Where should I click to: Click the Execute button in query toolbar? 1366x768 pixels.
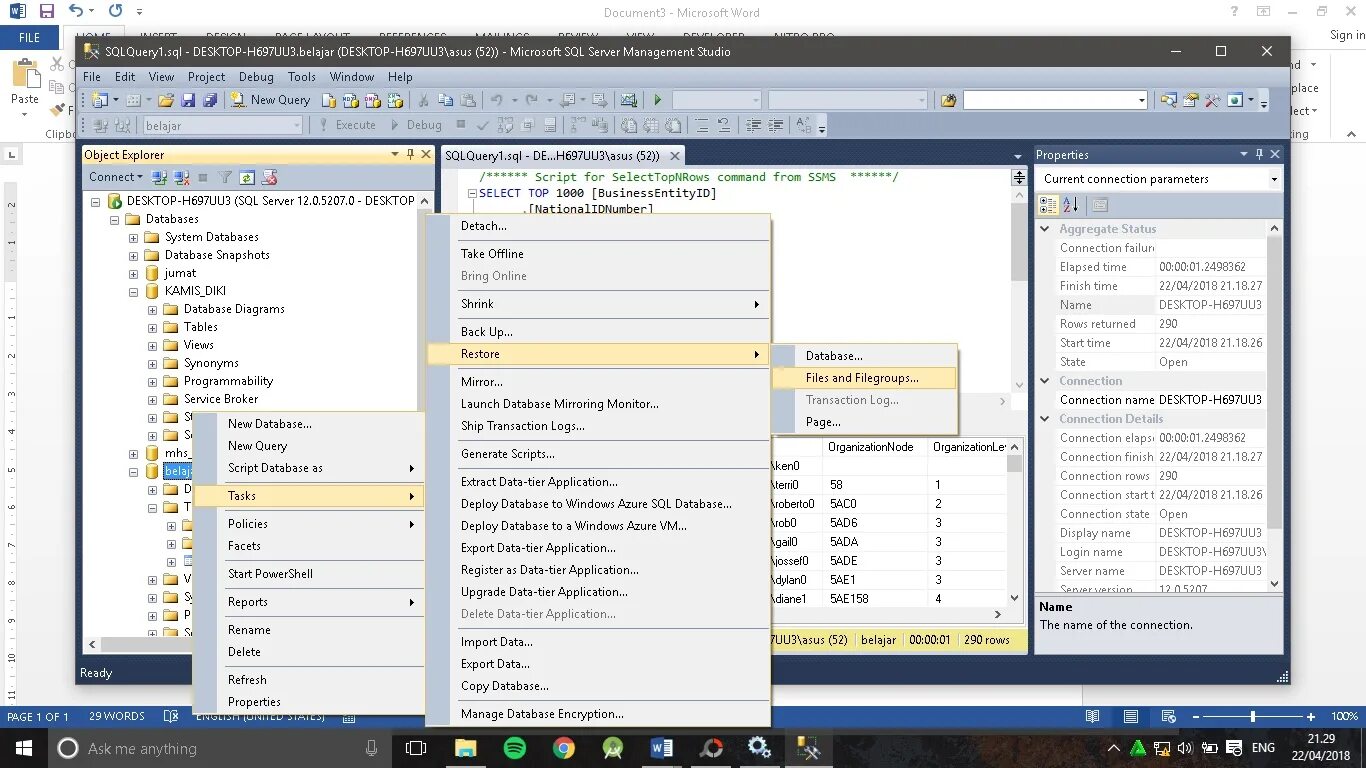pos(346,125)
